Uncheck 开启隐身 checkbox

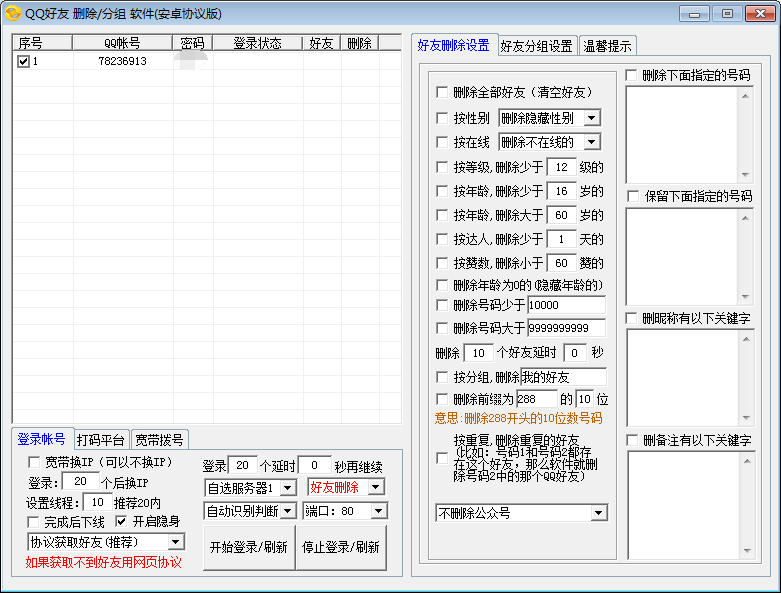(x=121, y=521)
